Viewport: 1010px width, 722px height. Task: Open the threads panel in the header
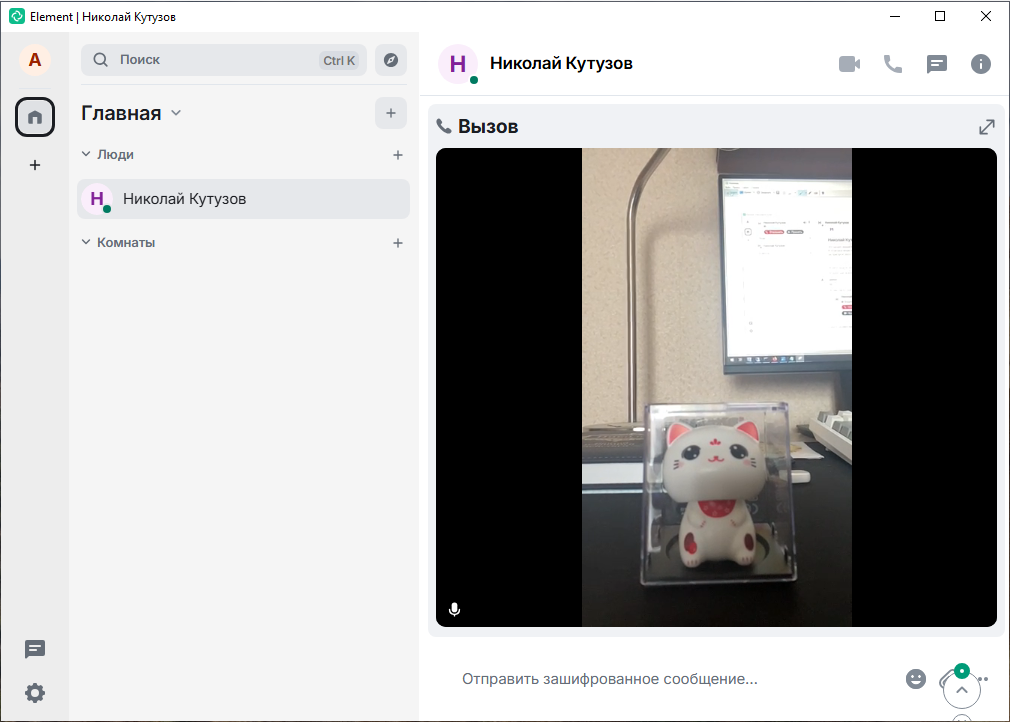(x=937, y=64)
